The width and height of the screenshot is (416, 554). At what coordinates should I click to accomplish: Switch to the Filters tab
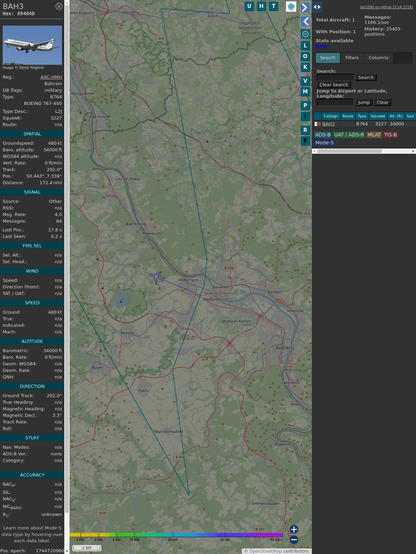click(352, 58)
